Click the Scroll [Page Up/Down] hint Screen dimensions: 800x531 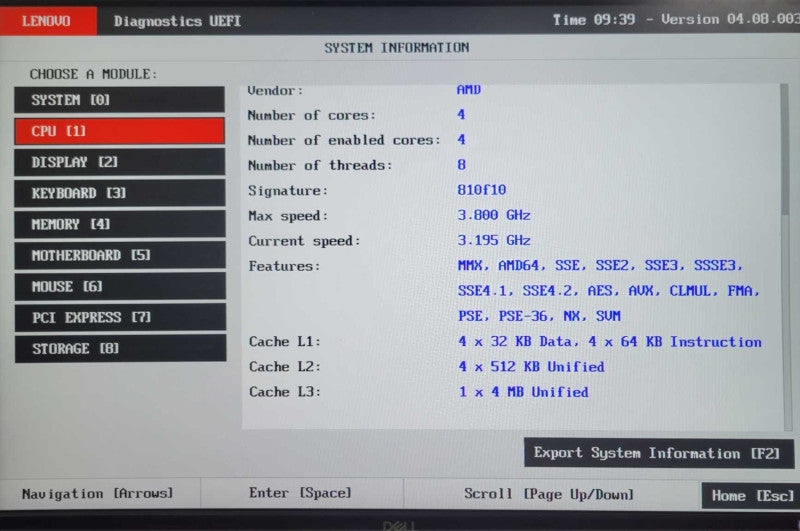click(x=549, y=494)
